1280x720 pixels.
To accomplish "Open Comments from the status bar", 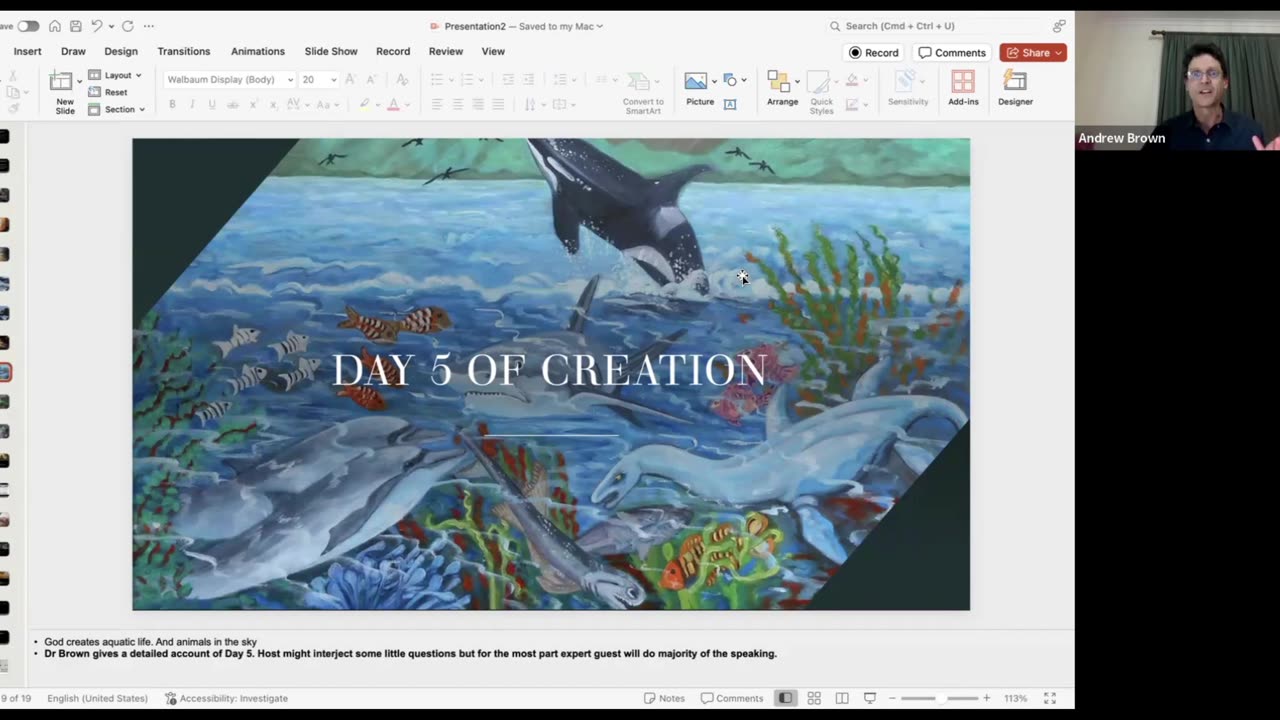I will click(732, 698).
